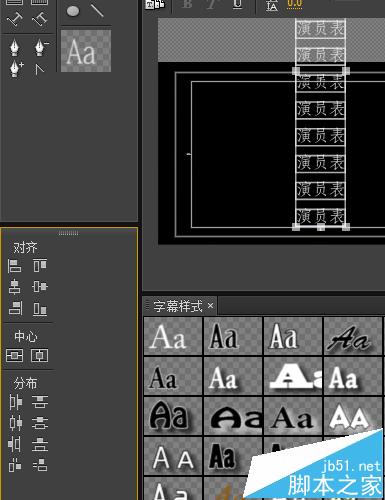
Task: Apply the black condensed Aa style in first row
Action: click(233, 336)
